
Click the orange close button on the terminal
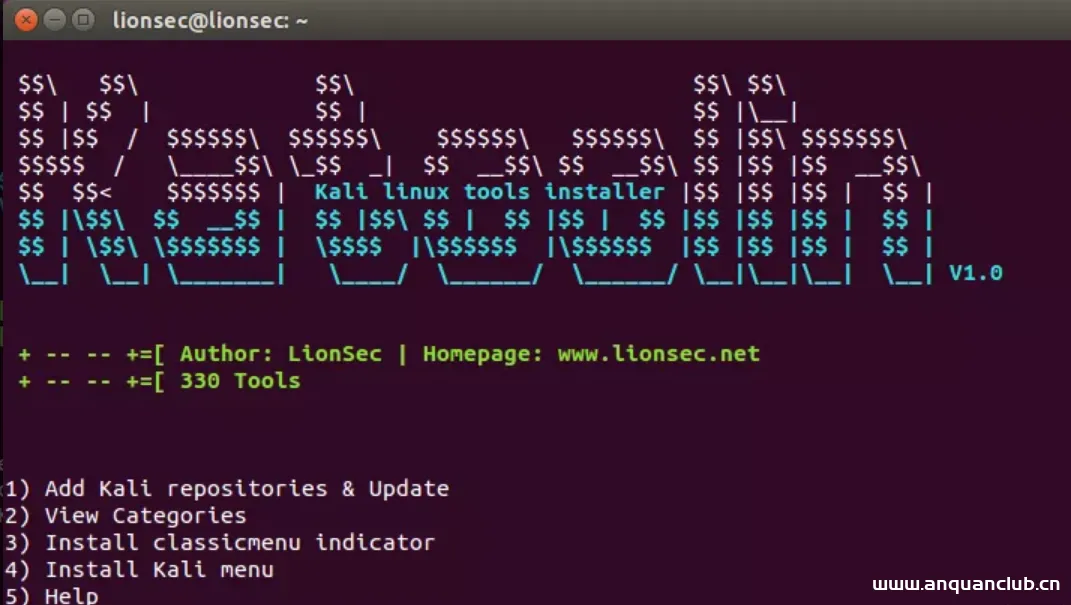click(x=25, y=19)
